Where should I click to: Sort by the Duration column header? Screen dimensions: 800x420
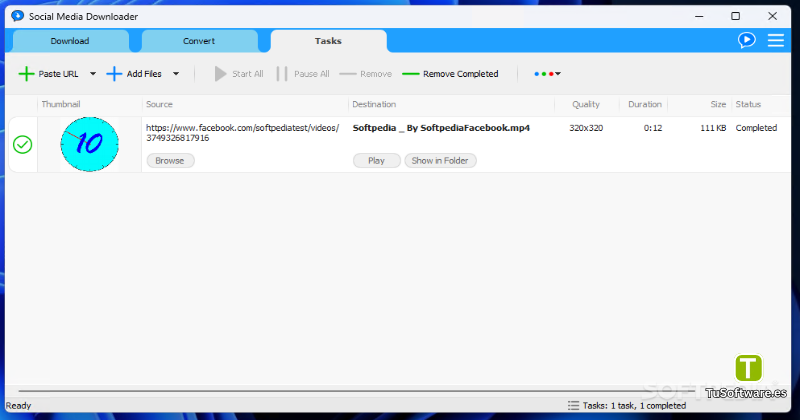coord(645,104)
